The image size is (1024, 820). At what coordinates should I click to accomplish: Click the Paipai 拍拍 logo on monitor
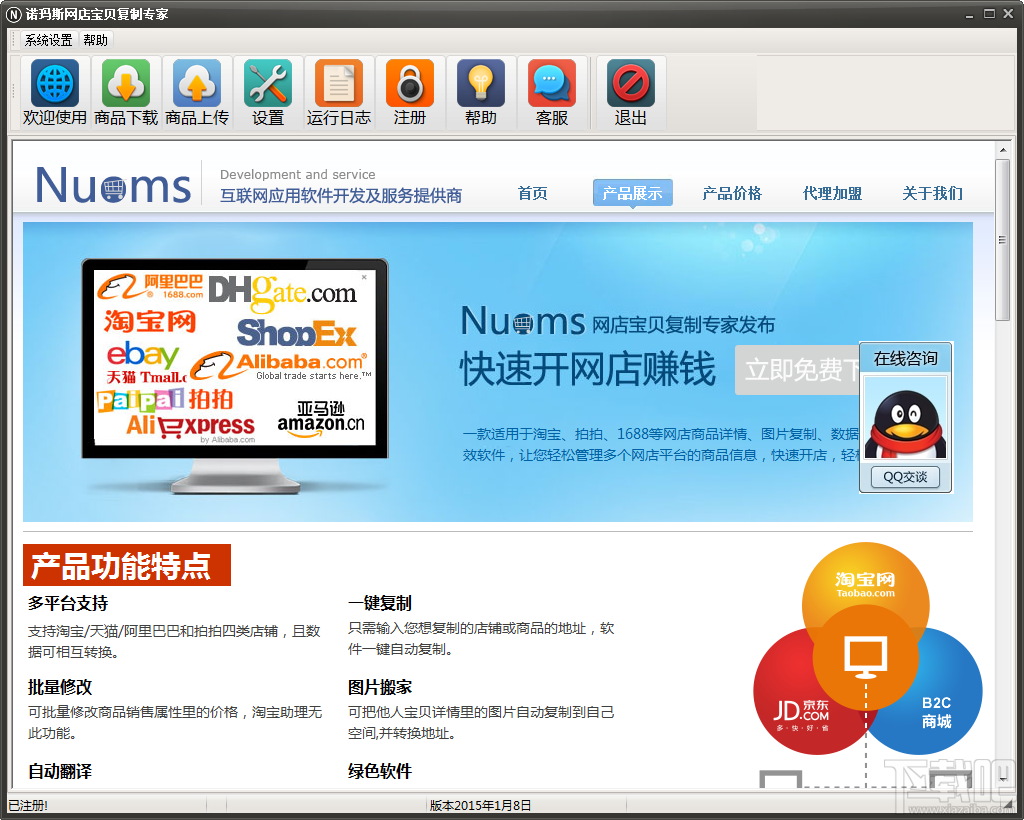click(165, 398)
